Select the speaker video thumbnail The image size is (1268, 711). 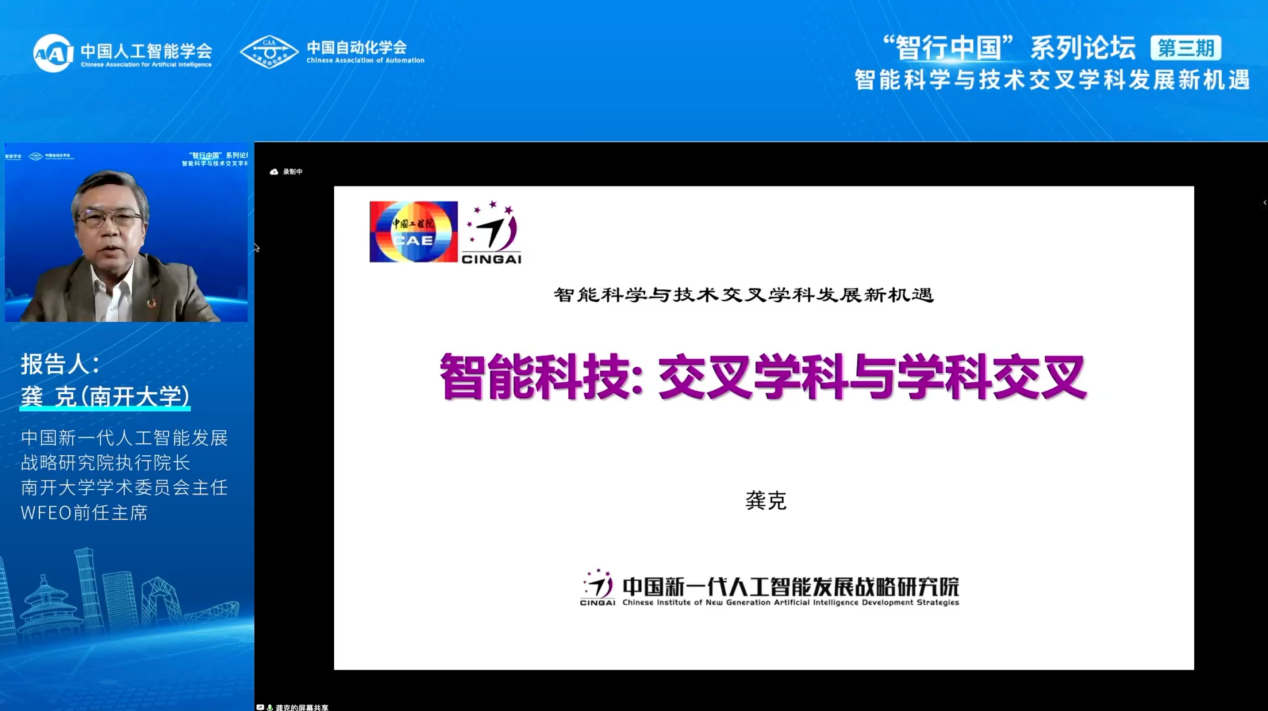[126, 233]
